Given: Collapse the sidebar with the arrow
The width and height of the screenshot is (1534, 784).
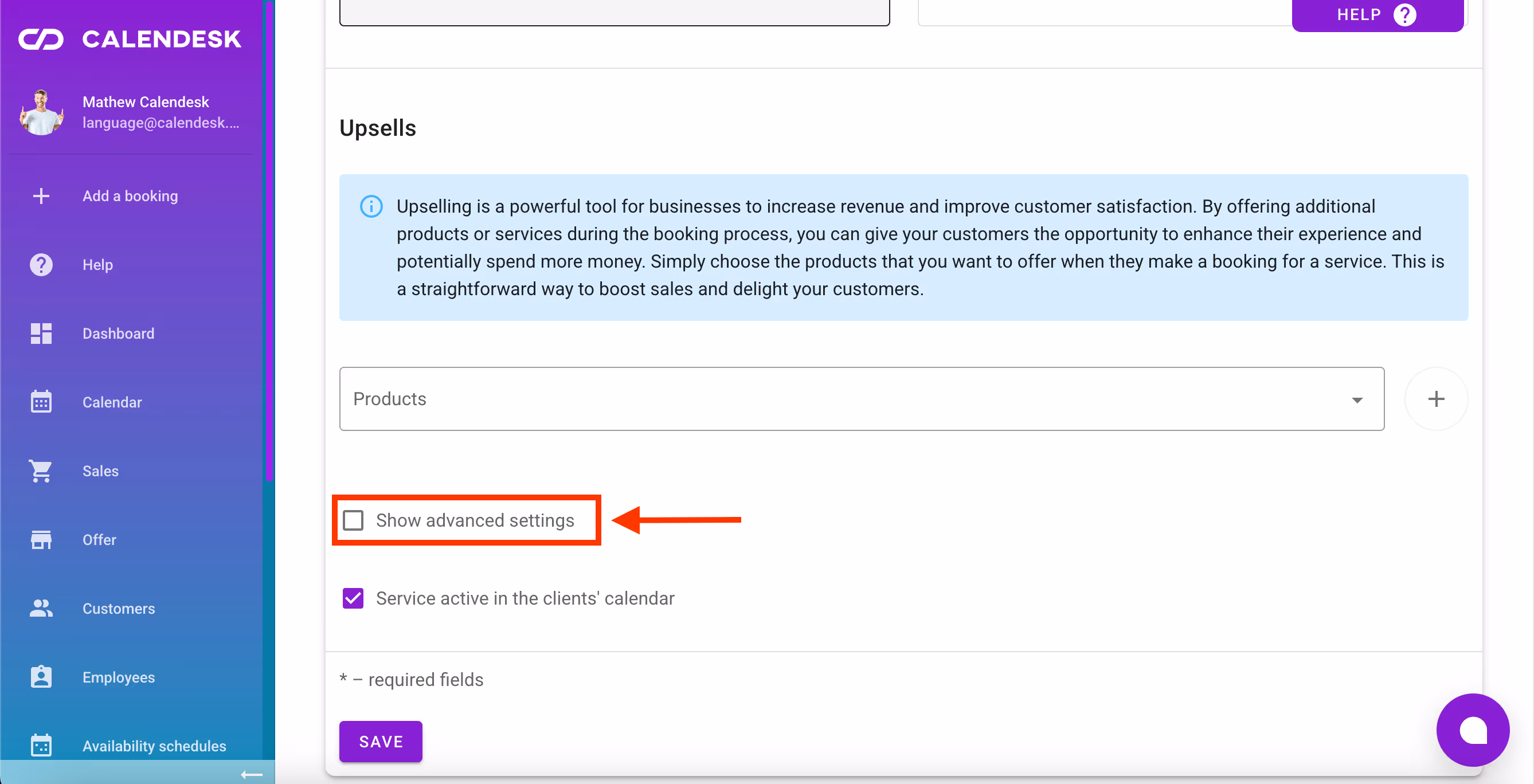Looking at the screenshot, I should 252,774.
